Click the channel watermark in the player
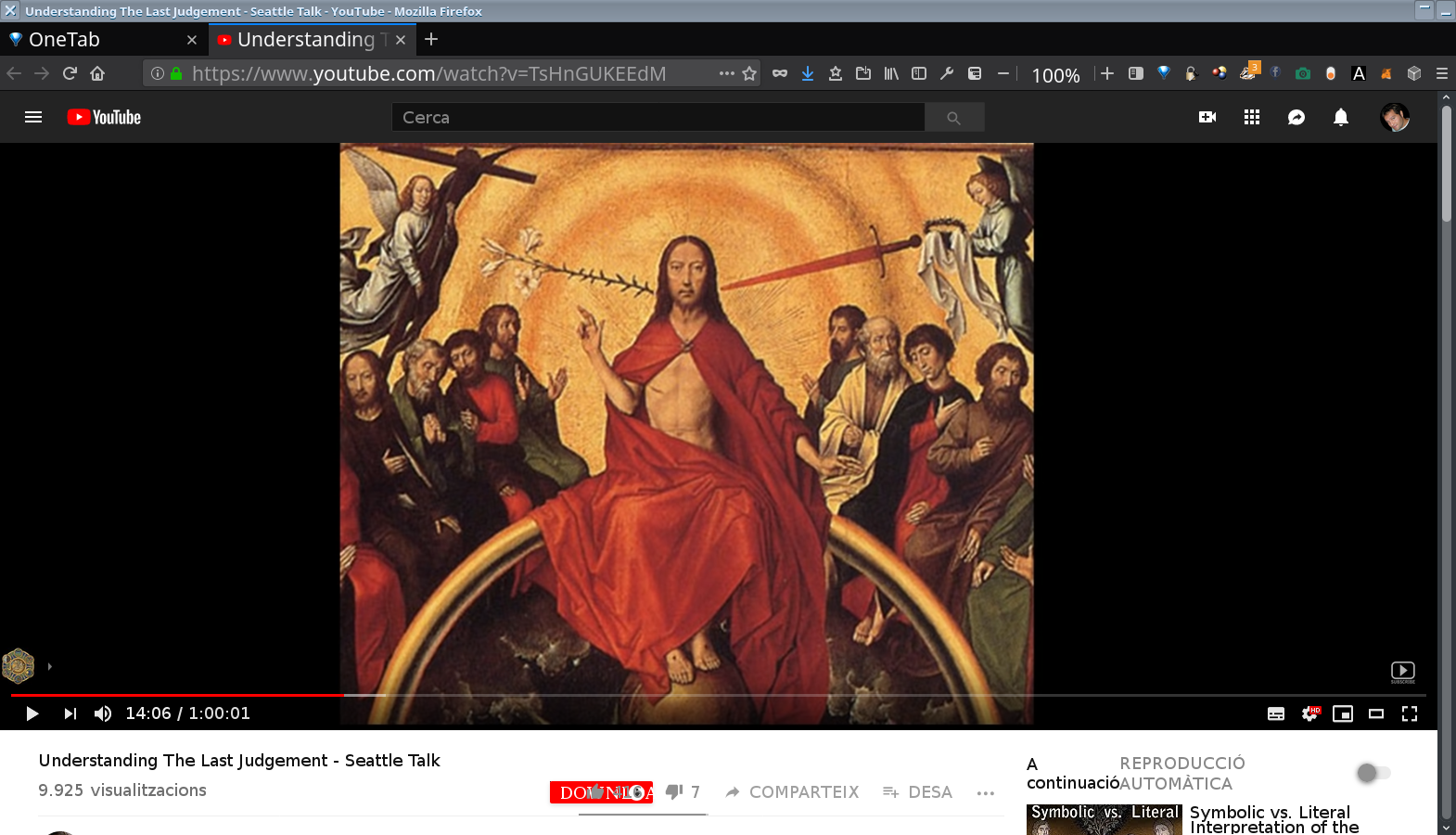1456x835 pixels. 19,666
